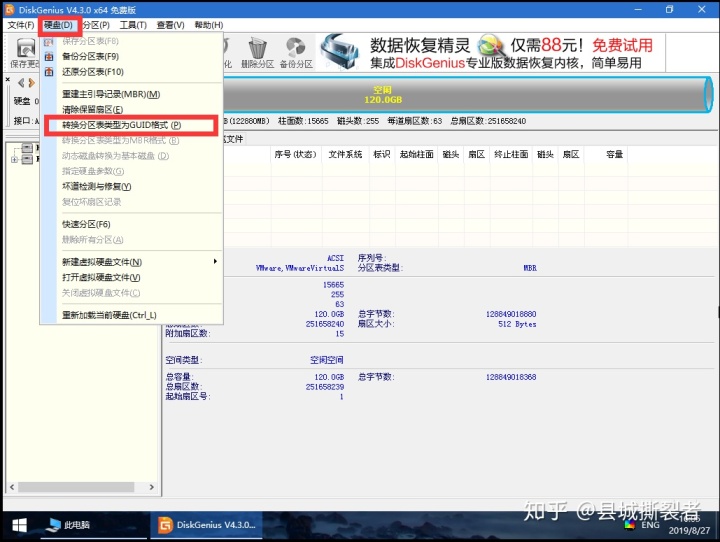Select 重新加载当前硬盘(Ctrl_L)
The image size is (720, 542).
[x=132, y=315]
